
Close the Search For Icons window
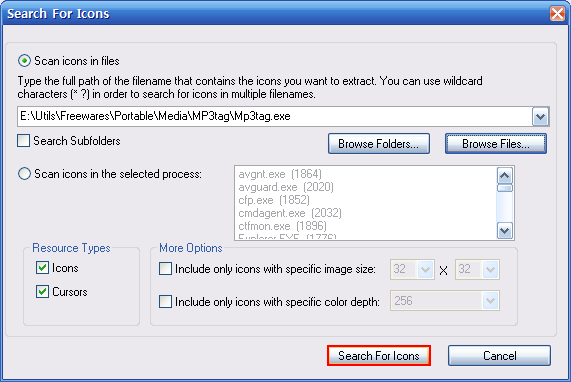click(x=557, y=14)
